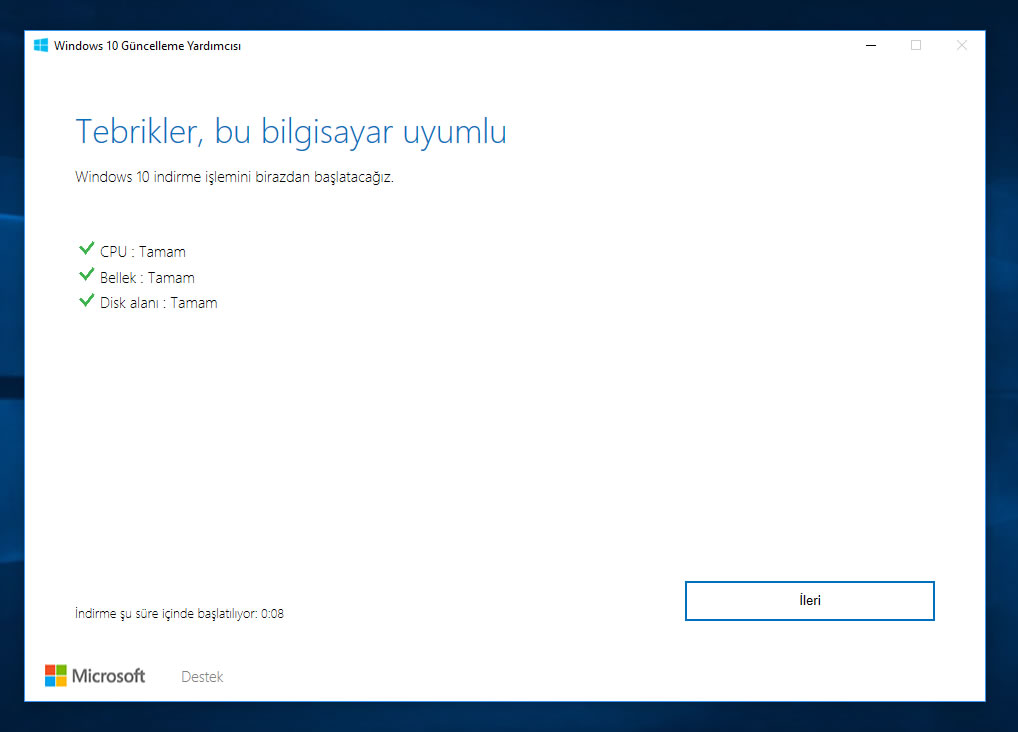Close the Windows 10 Güncelleme Yardımcısı window
The height and width of the screenshot is (732, 1018).
click(x=962, y=45)
